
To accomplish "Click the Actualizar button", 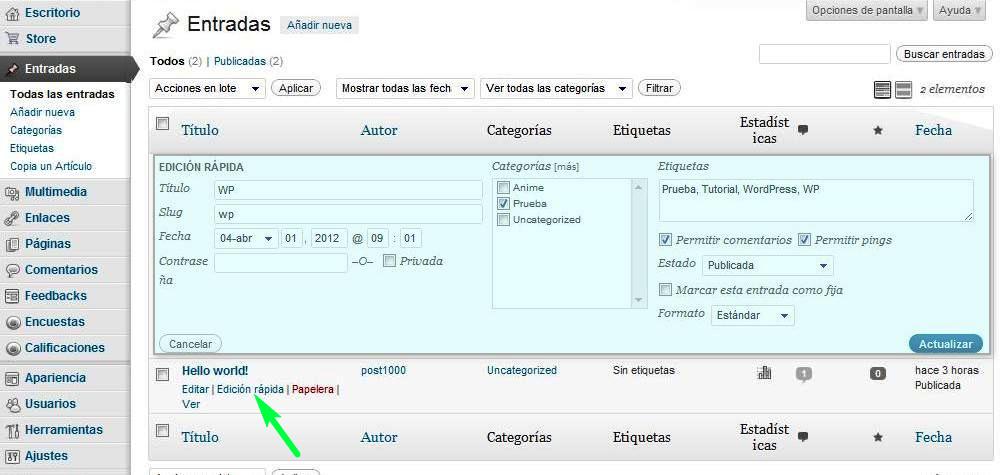I will [945, 344].
